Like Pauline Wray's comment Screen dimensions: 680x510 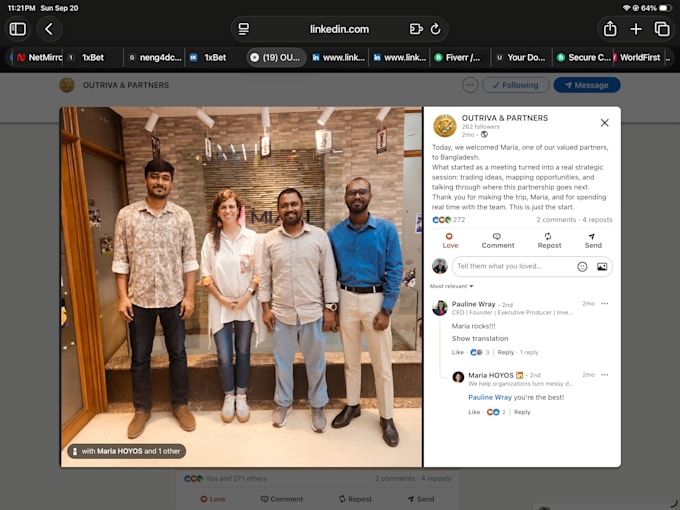point(458,352)
